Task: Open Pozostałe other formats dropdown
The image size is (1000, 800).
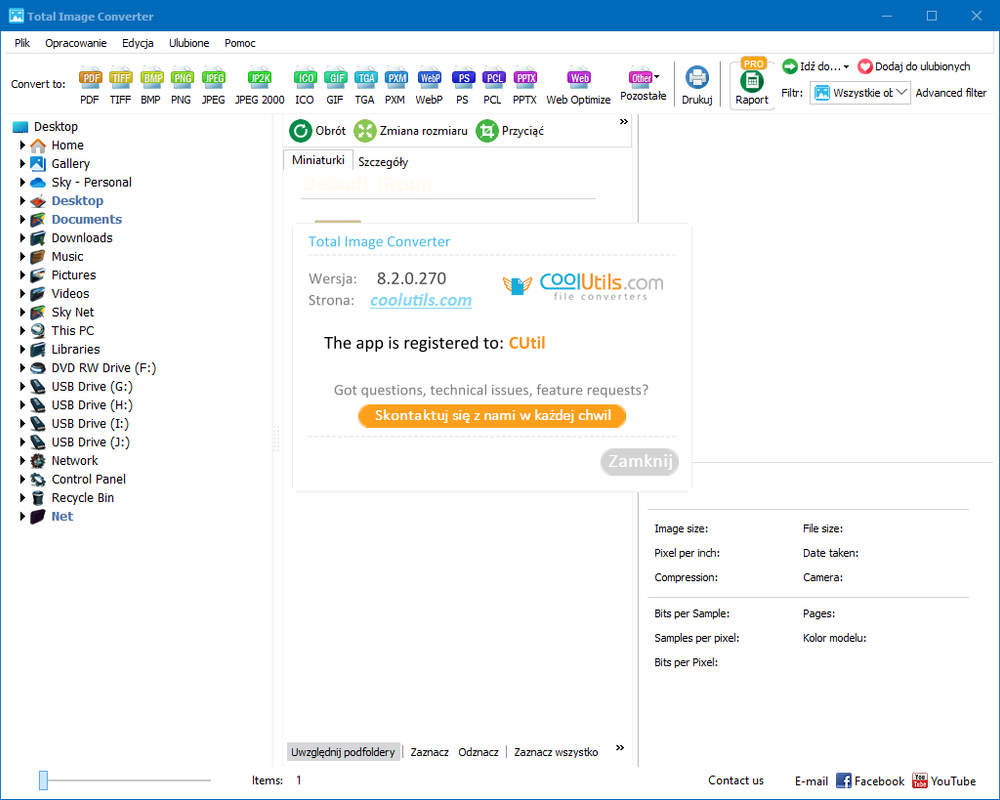Action: point(643,84)
